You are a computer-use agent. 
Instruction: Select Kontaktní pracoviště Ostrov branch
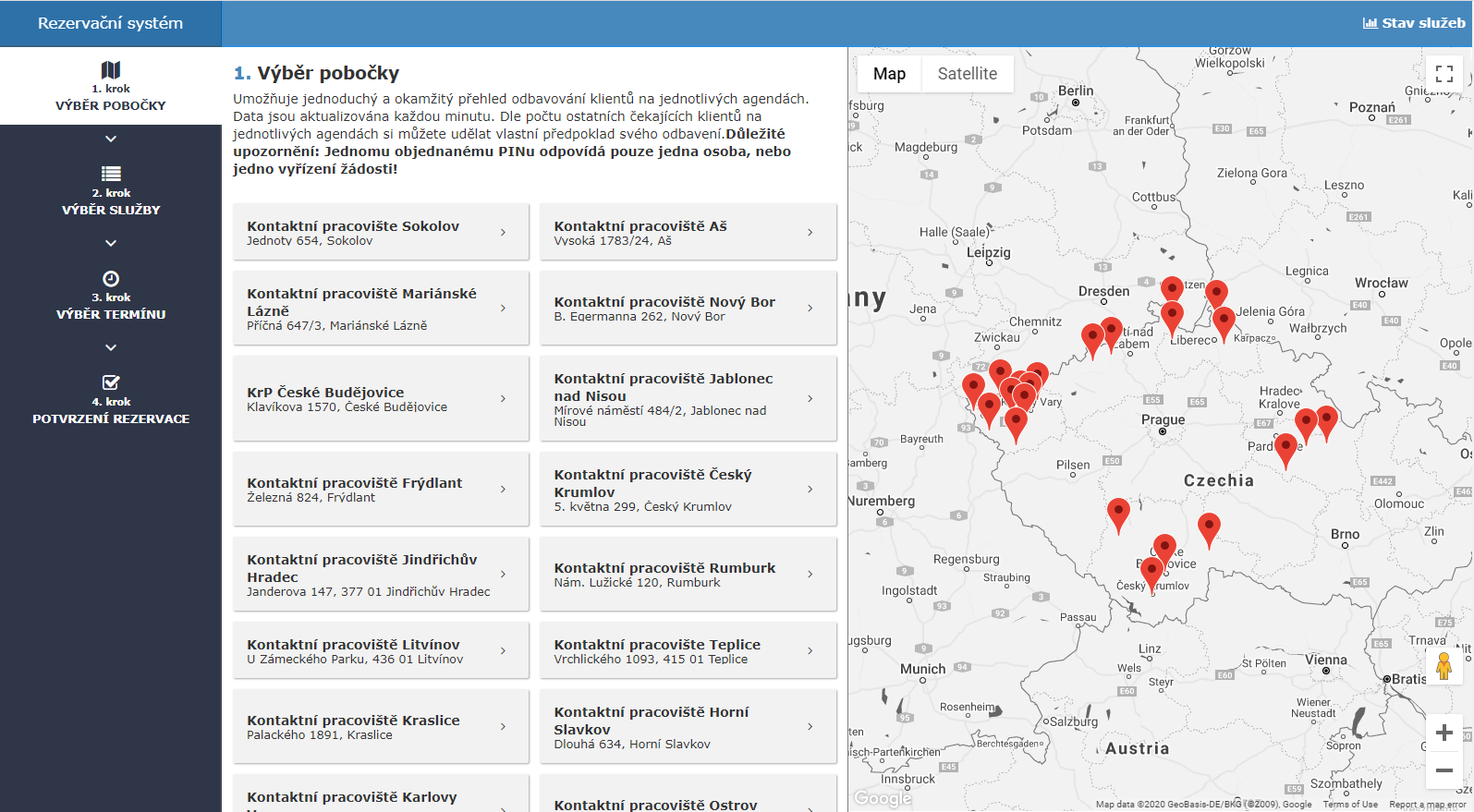[x=688, y=794]
